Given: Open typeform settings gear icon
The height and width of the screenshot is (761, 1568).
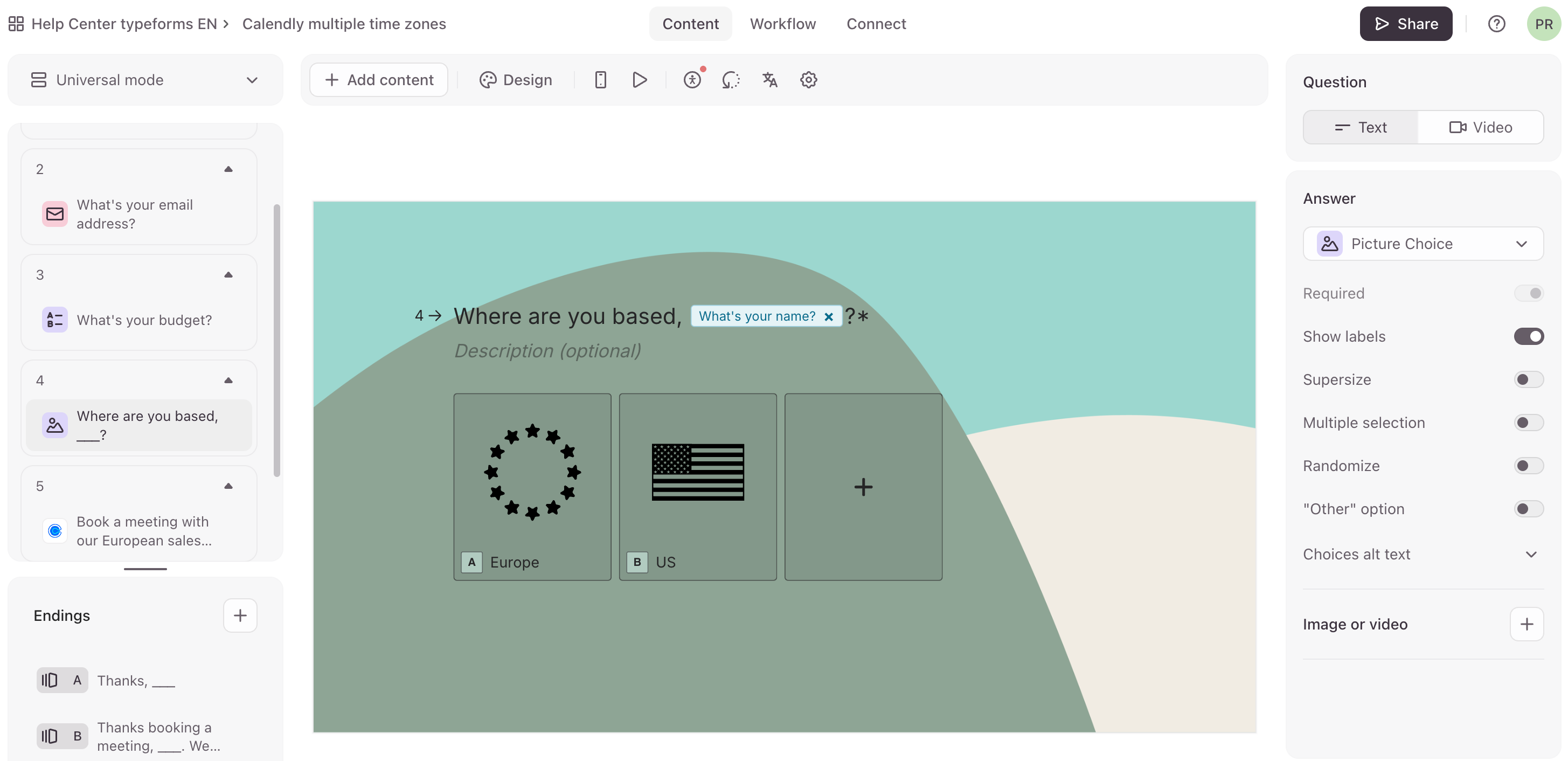Looking at the screenshot, I should [x=808, y=80].
